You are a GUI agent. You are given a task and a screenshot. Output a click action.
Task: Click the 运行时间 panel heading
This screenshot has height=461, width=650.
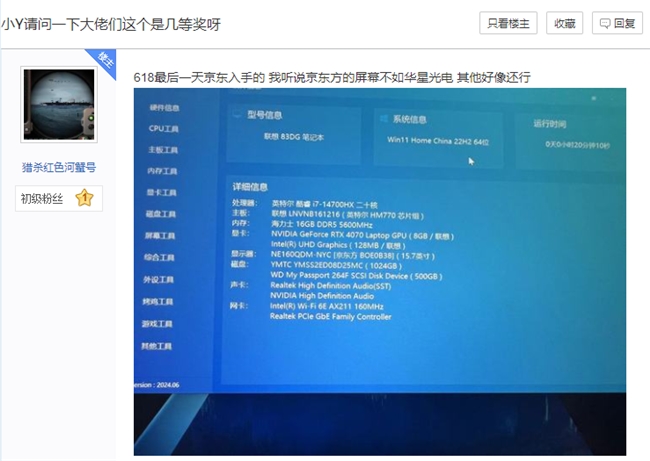point(550,124)
